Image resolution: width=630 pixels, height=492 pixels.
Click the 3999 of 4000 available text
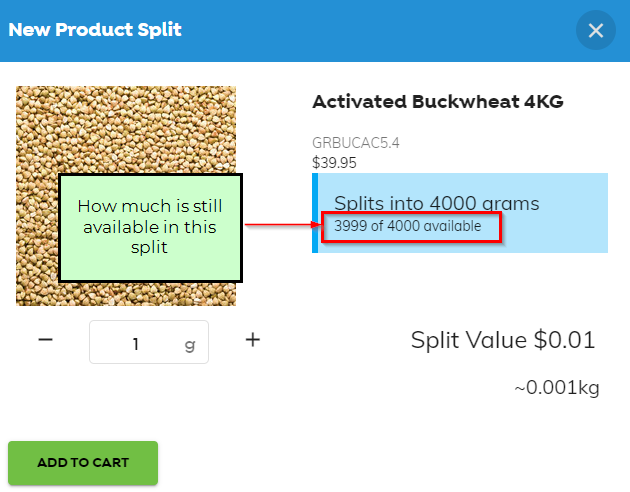(407, 226)
